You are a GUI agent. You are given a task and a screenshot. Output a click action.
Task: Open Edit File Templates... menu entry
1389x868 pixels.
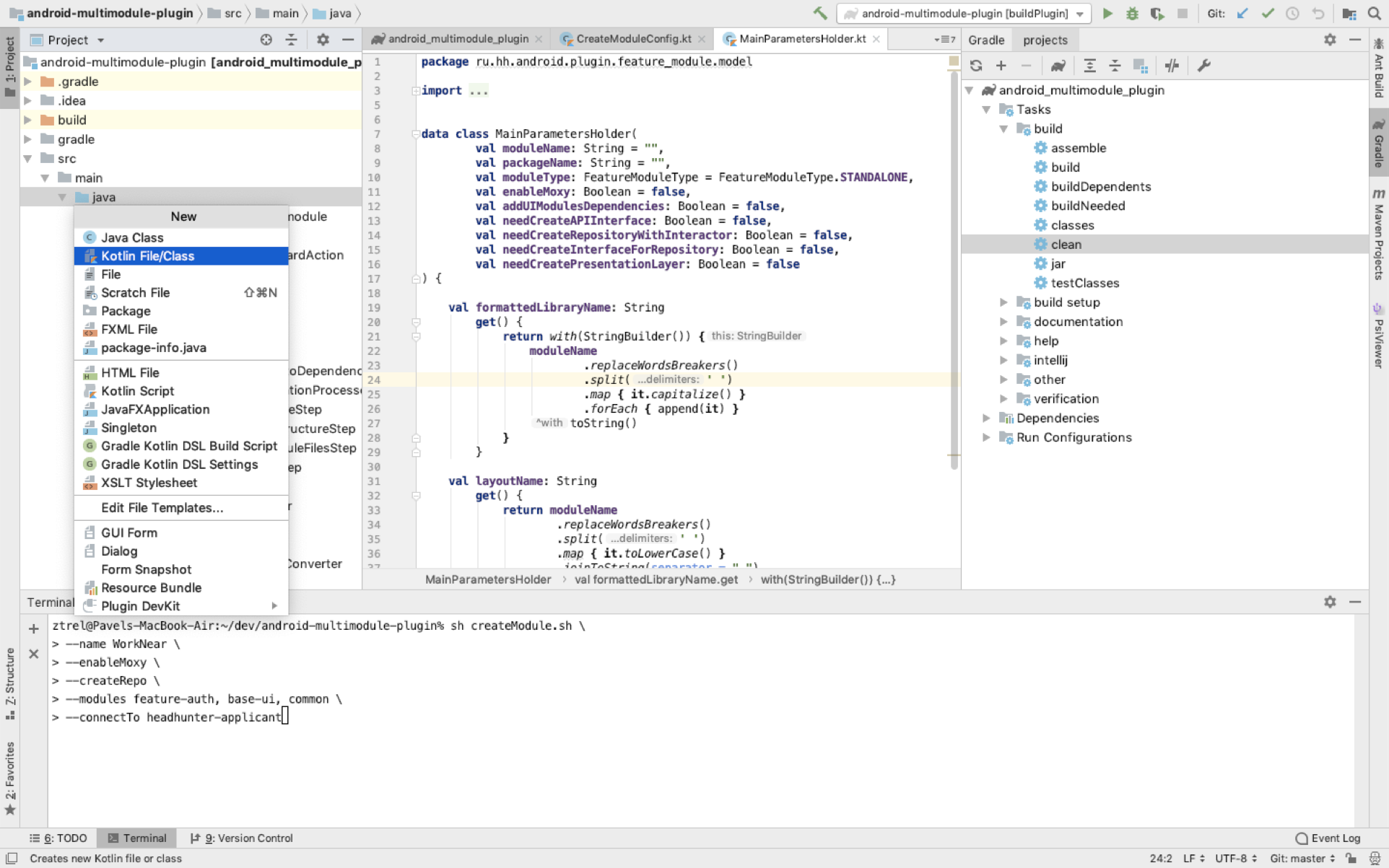181,508
